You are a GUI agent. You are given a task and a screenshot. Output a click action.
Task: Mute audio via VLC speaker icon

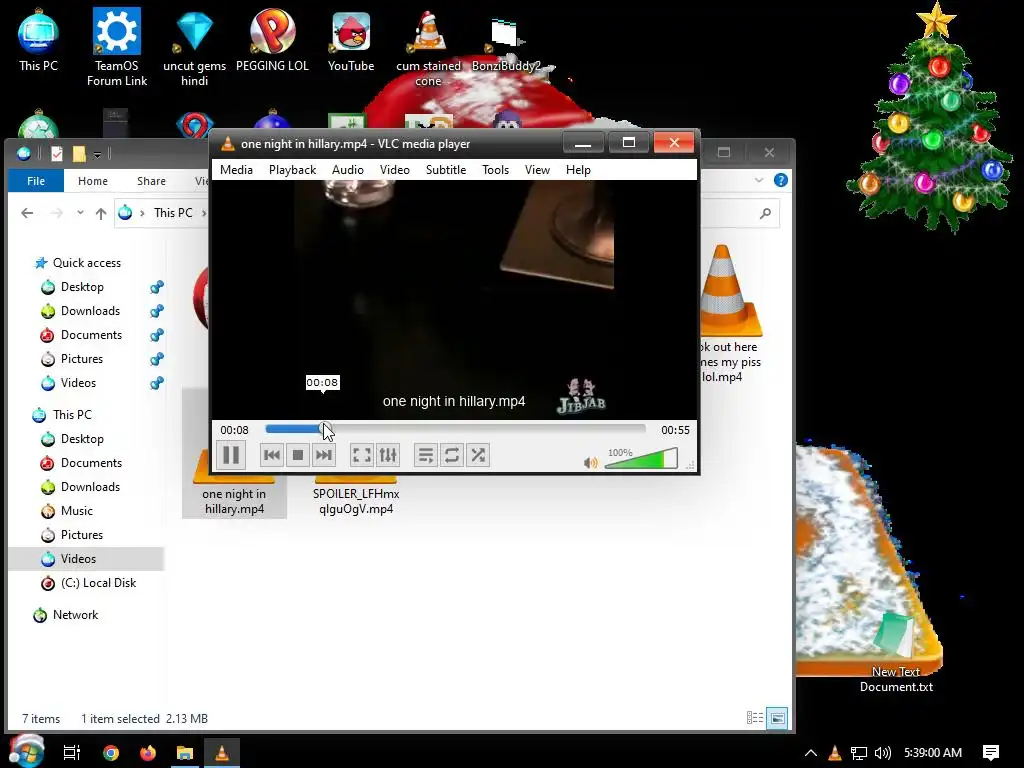tap(590, 462)
